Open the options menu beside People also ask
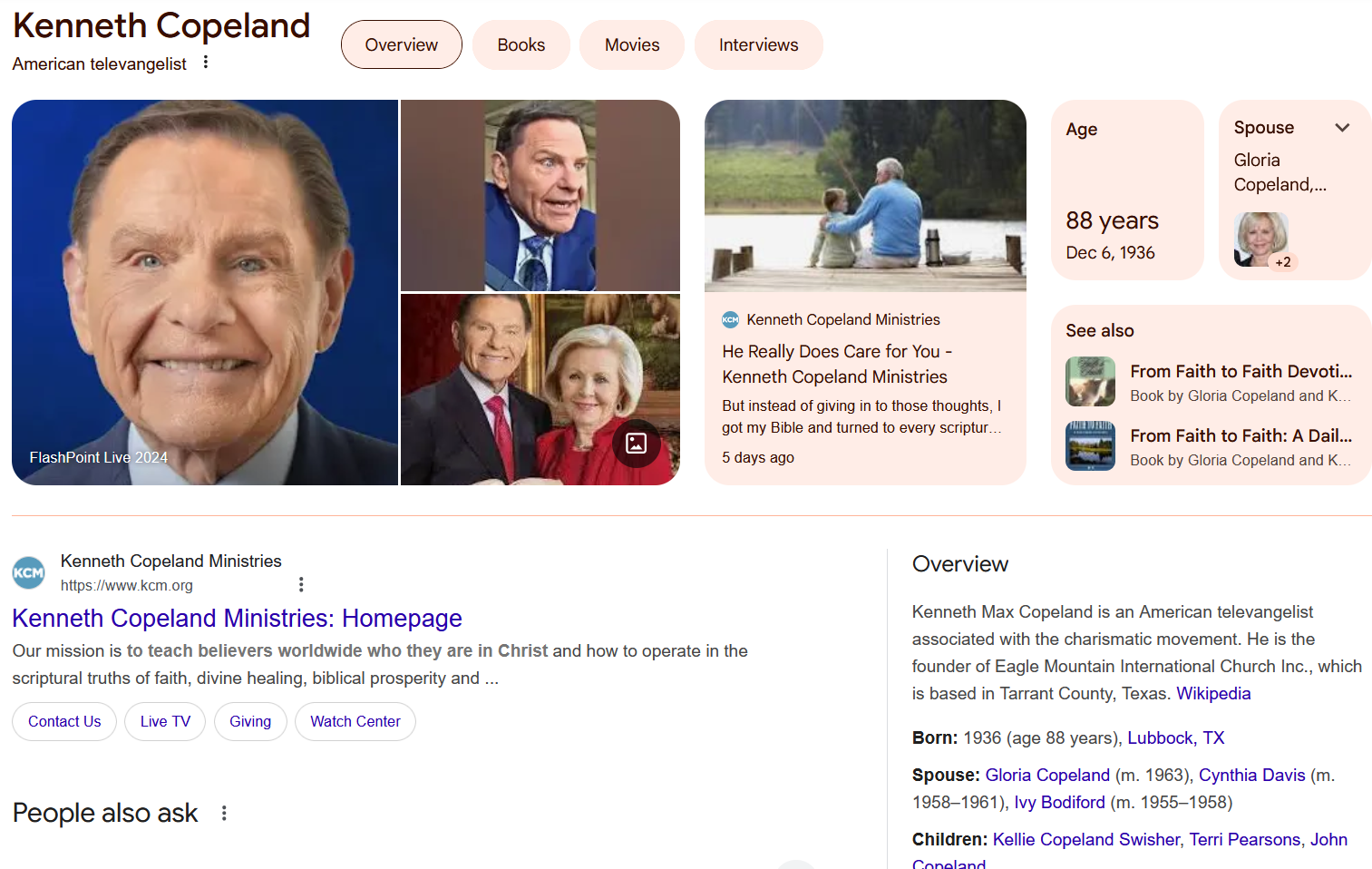Viewport: 1372px width, 869px height. 224,813
